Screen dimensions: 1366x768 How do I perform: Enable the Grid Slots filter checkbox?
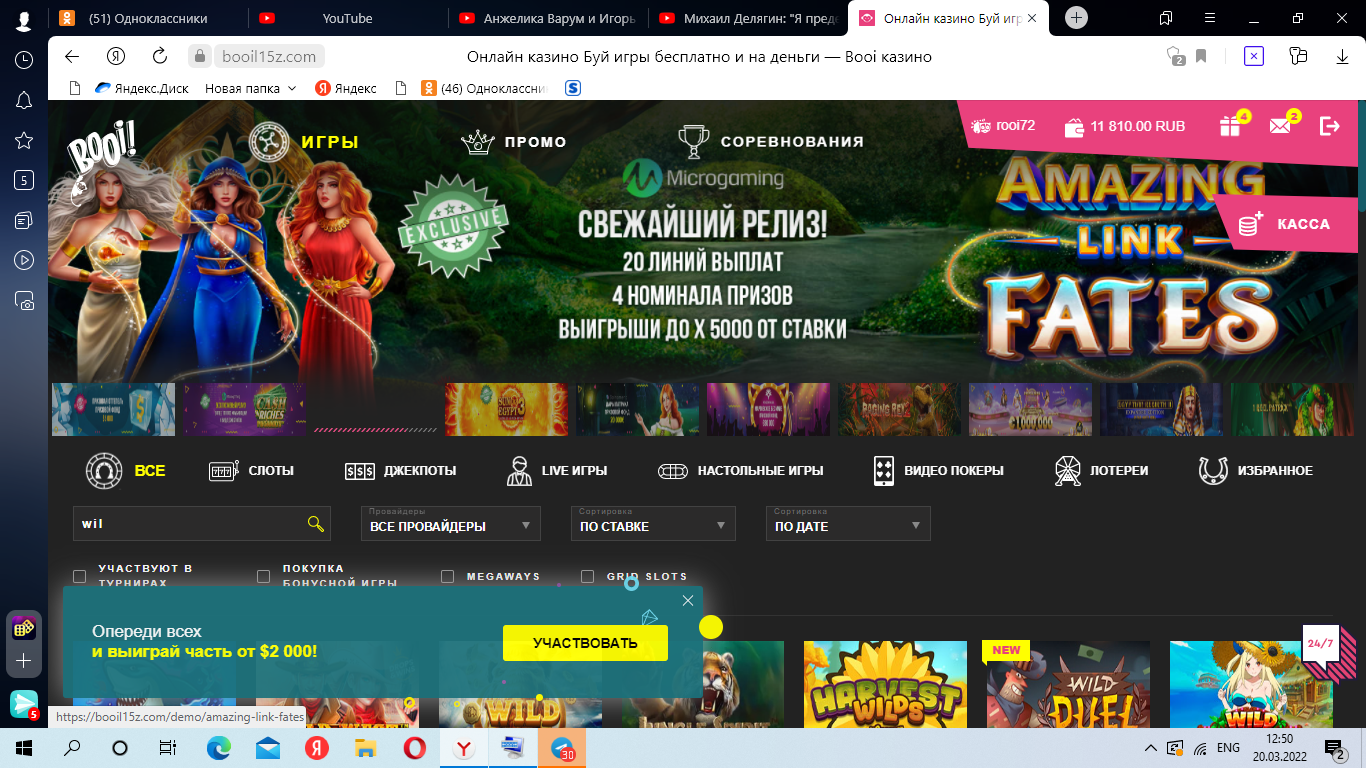coord(588,576)
